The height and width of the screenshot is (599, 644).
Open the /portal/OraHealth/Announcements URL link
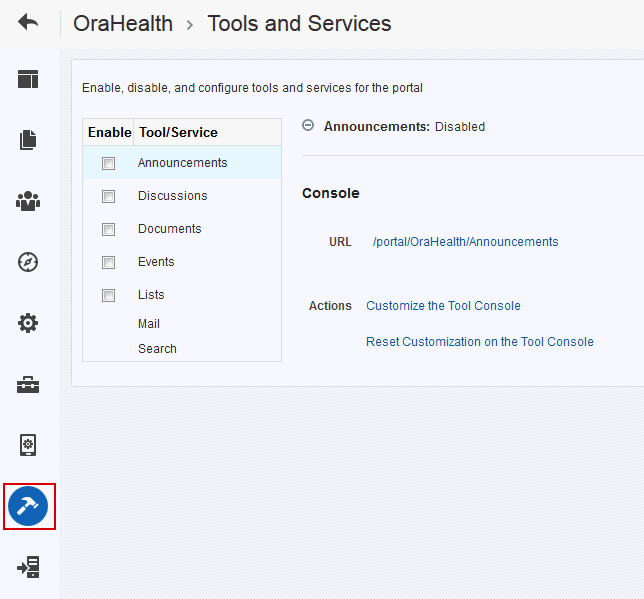[x=465, y=242]
